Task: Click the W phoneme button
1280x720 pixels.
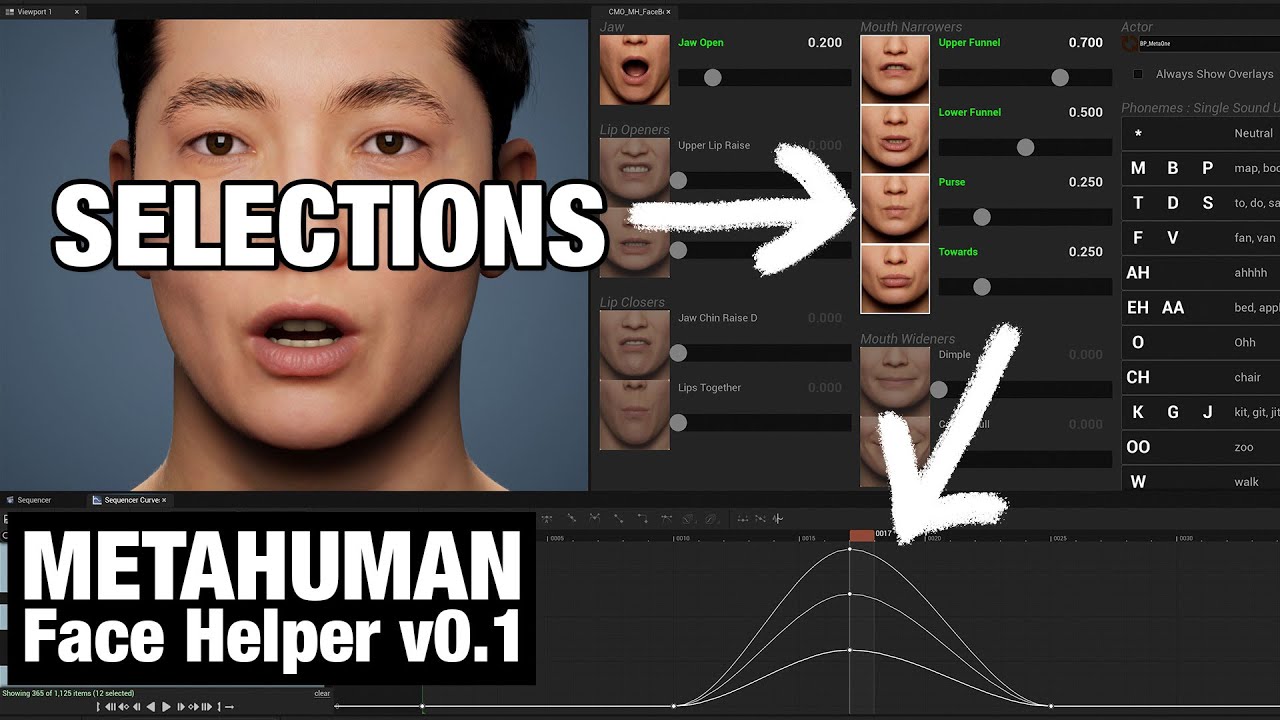Action: pos(1138,482)
